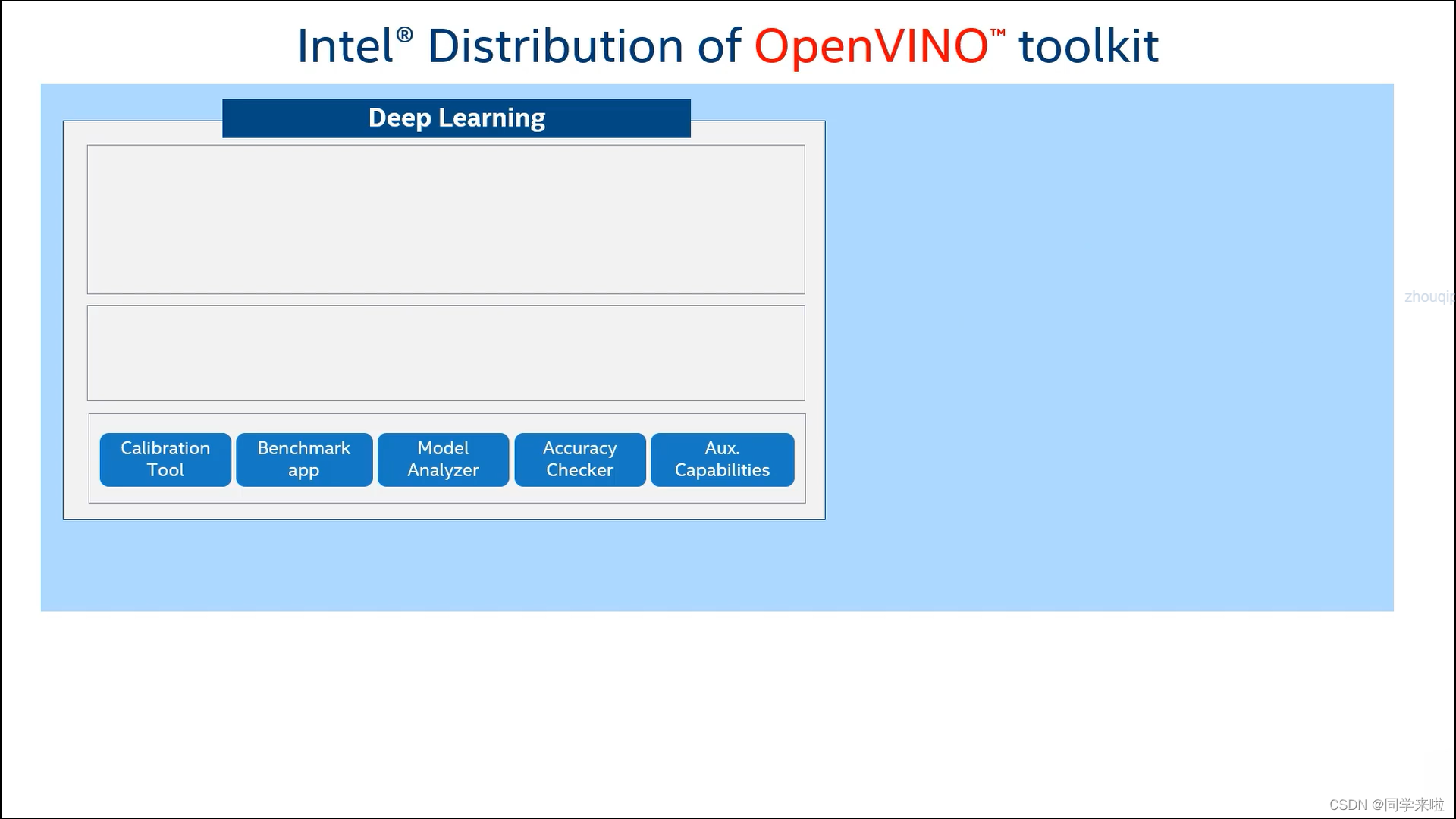Click the faint zhouqi watermark text

[1428, 297]
